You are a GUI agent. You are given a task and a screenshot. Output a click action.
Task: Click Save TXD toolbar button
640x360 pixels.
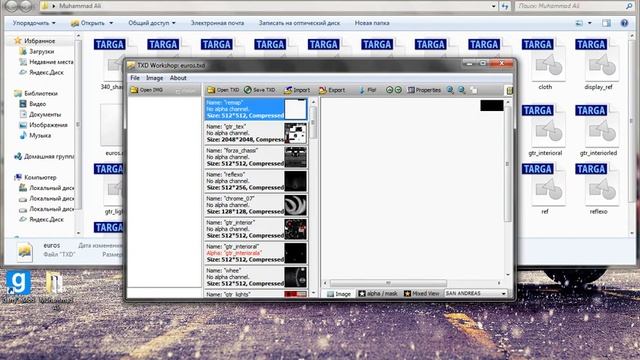(260, 90)
